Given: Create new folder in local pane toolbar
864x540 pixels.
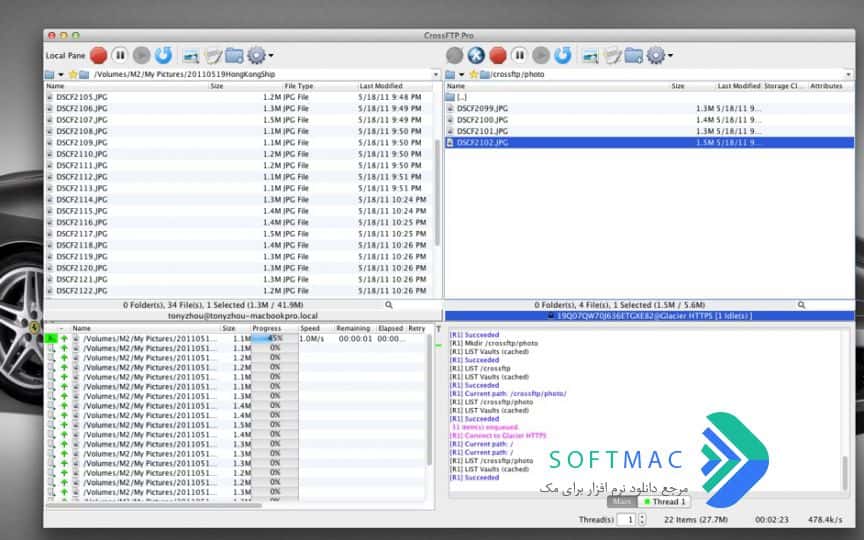Looking at the screenshot, I should 234,56.
